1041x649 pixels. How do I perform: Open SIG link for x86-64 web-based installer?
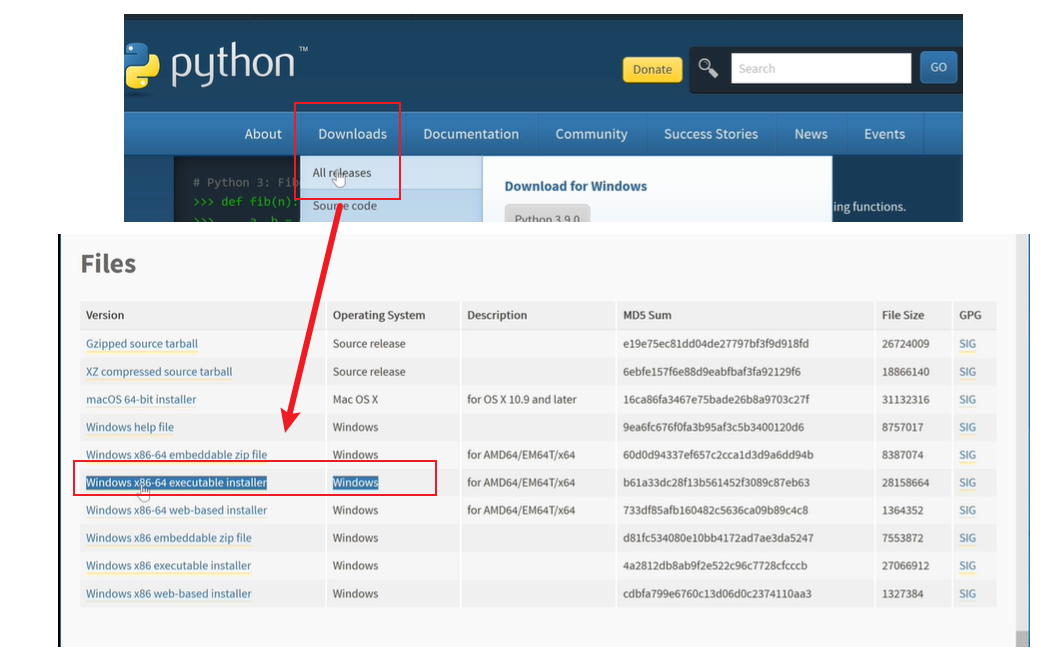point(967,510)
